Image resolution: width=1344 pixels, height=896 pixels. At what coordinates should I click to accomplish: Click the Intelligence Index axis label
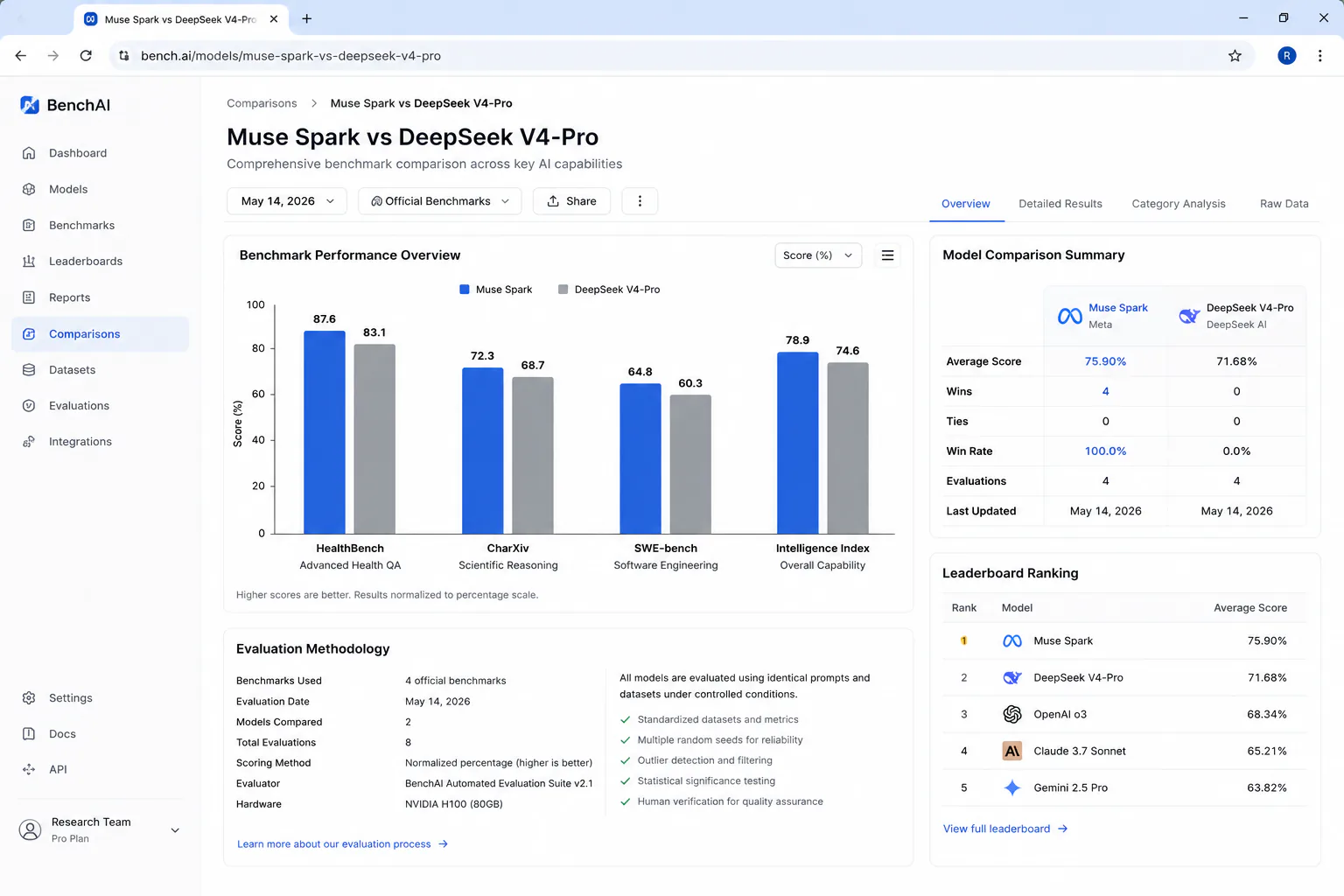(822, 549)
